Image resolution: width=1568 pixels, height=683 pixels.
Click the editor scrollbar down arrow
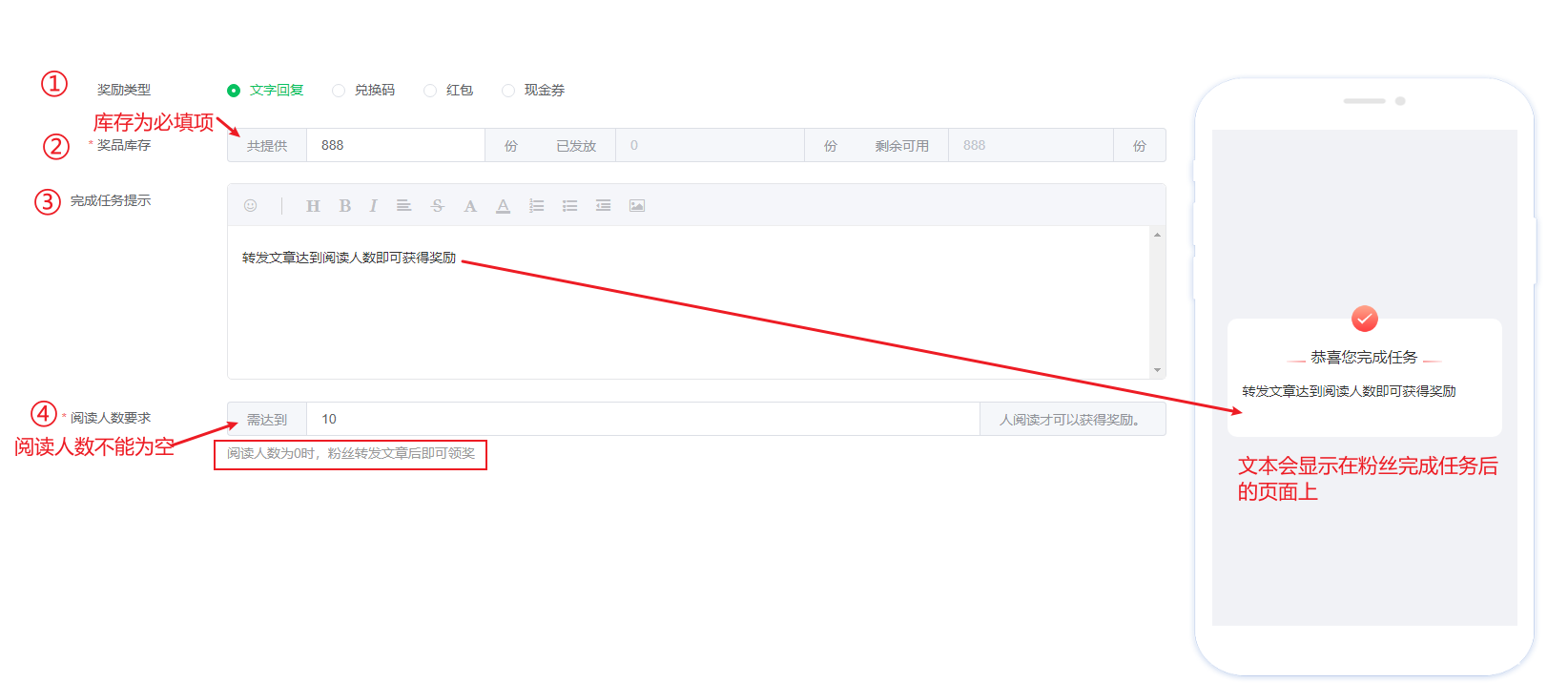[1157, 370]
